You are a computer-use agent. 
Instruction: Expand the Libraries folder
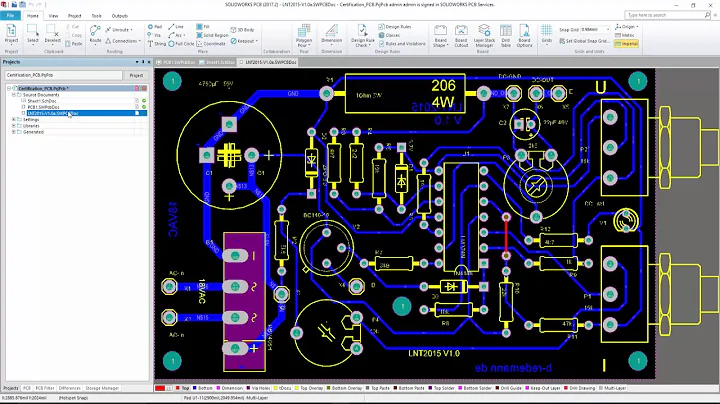pyautogui.click(x=13, y=125)
